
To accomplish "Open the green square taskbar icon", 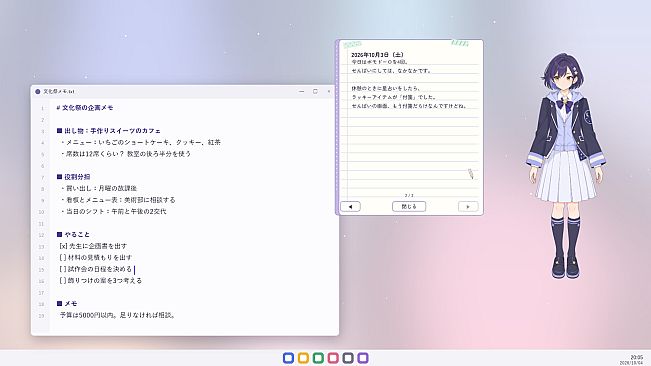I will click(318, 358).
